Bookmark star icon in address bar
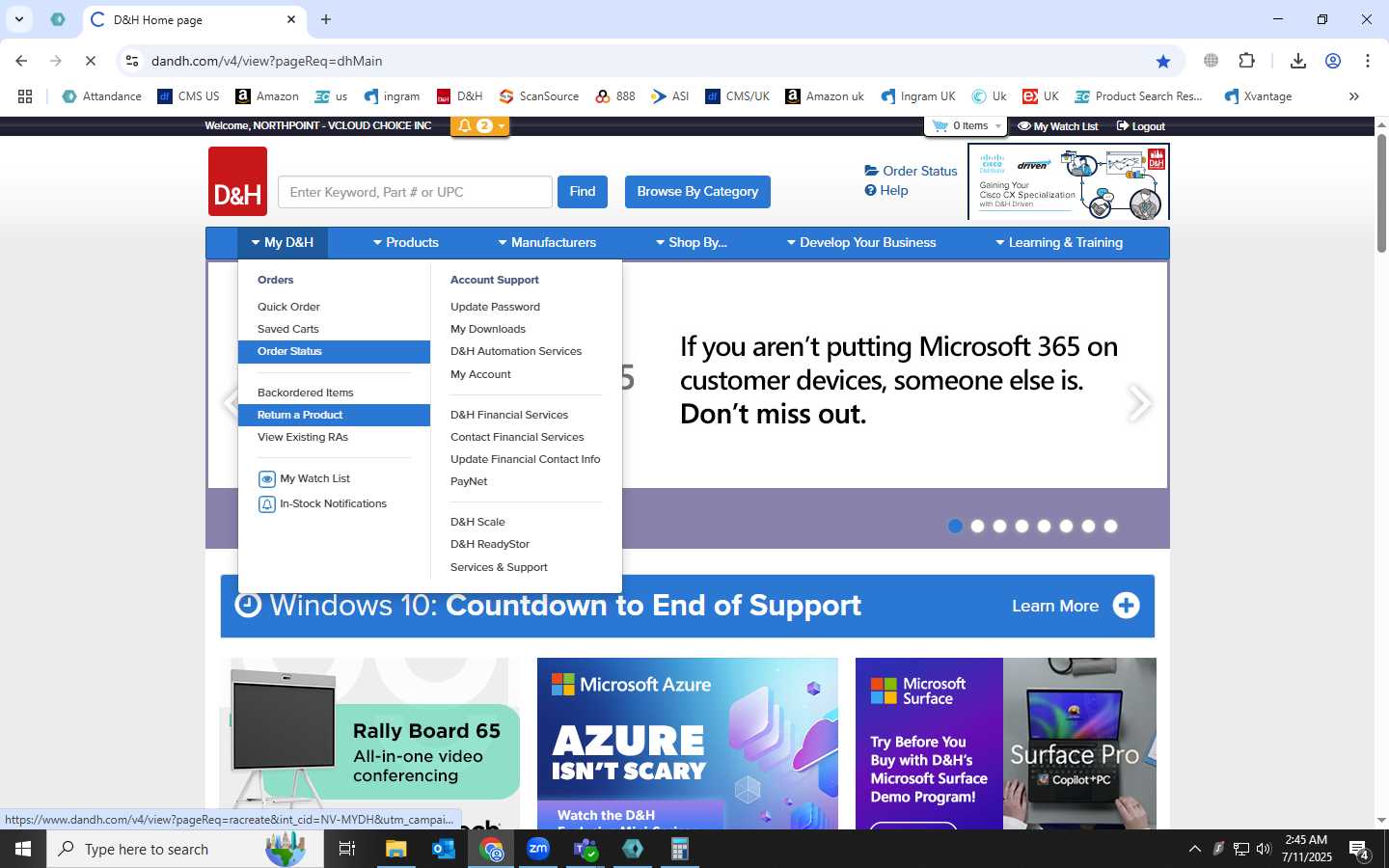Screen dimensions: 1389x868 click(x=1163, y=61)
